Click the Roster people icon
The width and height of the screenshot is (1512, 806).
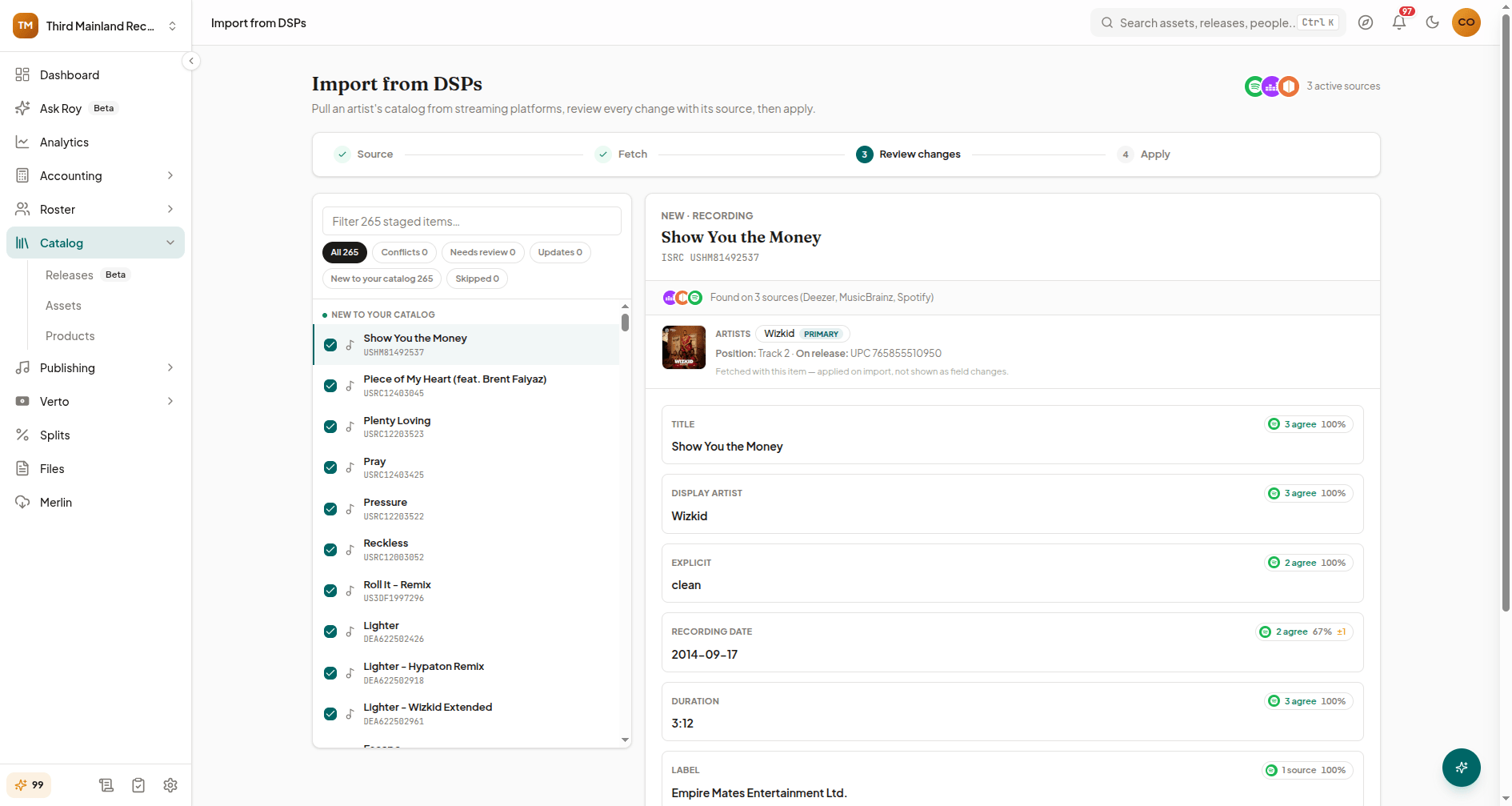coord(22,209)
